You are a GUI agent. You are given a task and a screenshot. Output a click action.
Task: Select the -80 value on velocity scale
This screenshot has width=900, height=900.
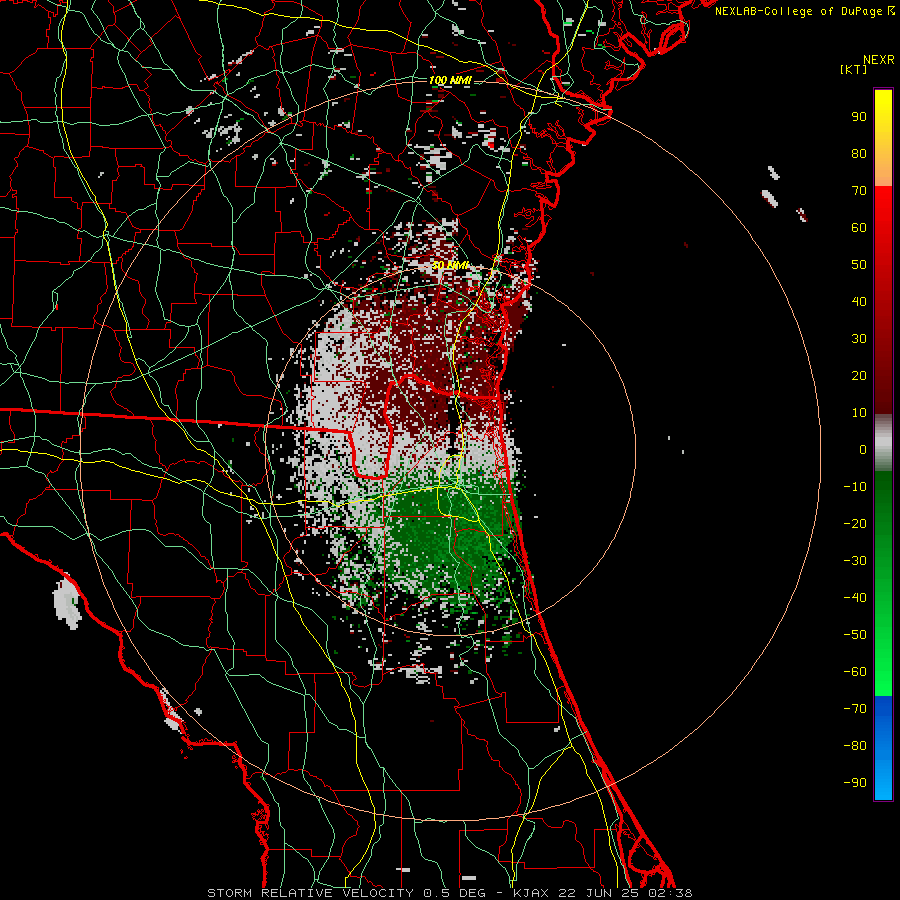pyautogui.click(x=855, y=746)
